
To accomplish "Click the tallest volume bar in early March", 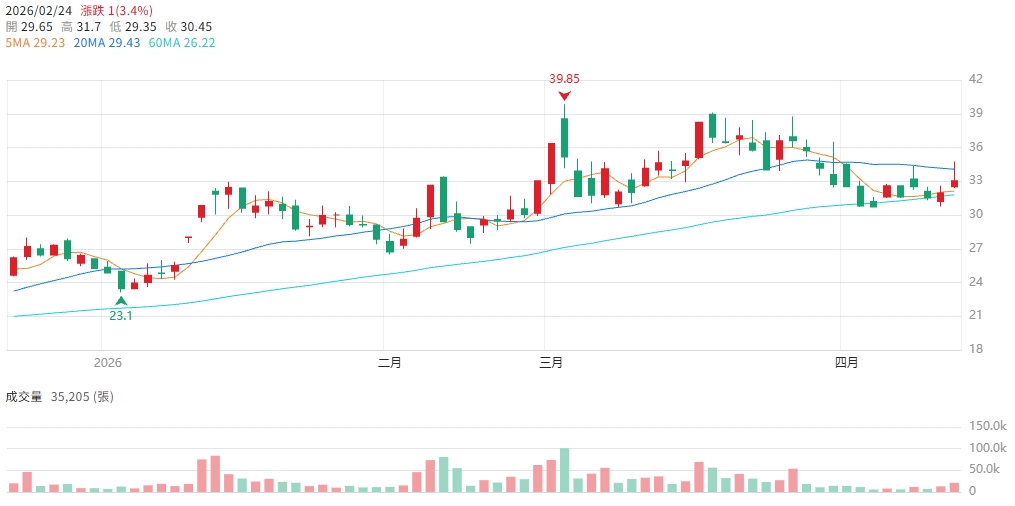I will [565, 470].
